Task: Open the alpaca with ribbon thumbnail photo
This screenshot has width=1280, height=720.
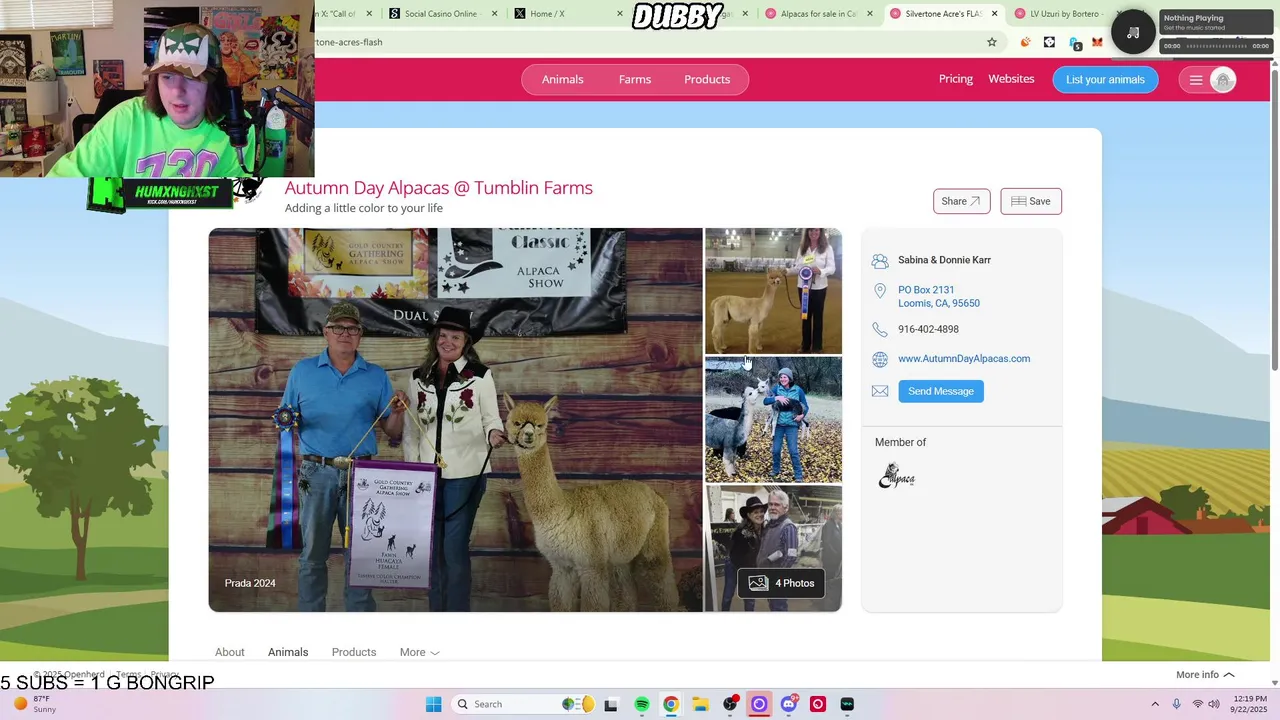Action: [x=773, y=291]
